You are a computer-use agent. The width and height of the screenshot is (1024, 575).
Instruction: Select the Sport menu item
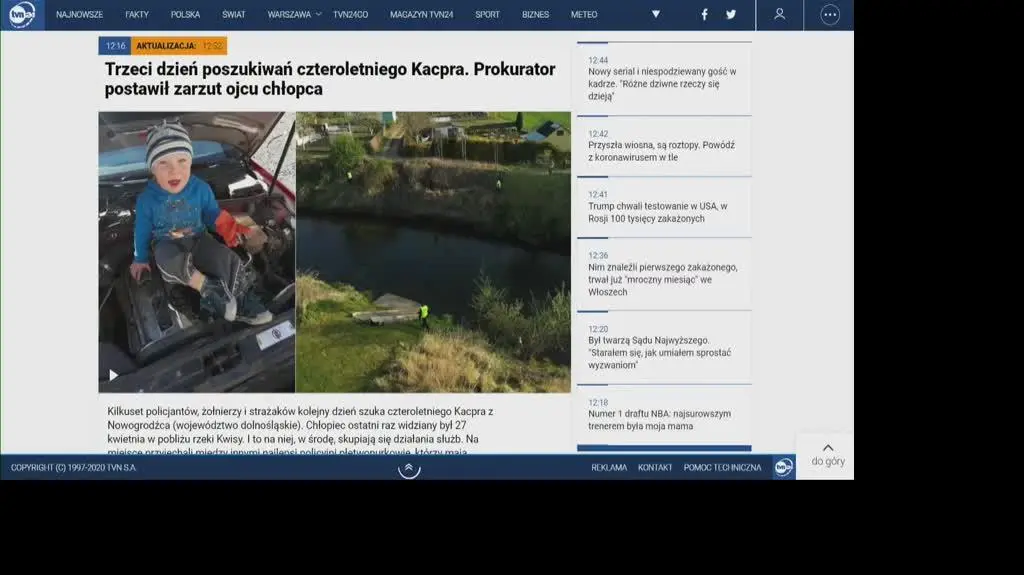(x=487, y=15)
